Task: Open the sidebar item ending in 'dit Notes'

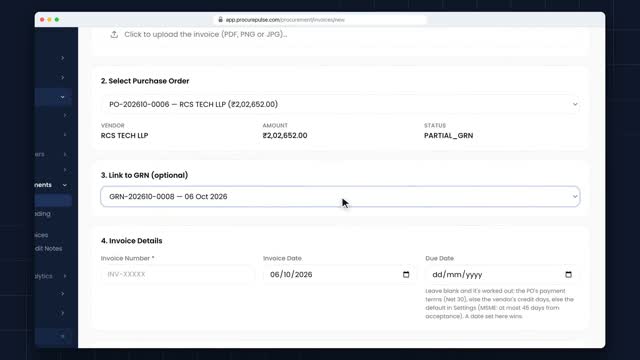Action: [49, 249]
